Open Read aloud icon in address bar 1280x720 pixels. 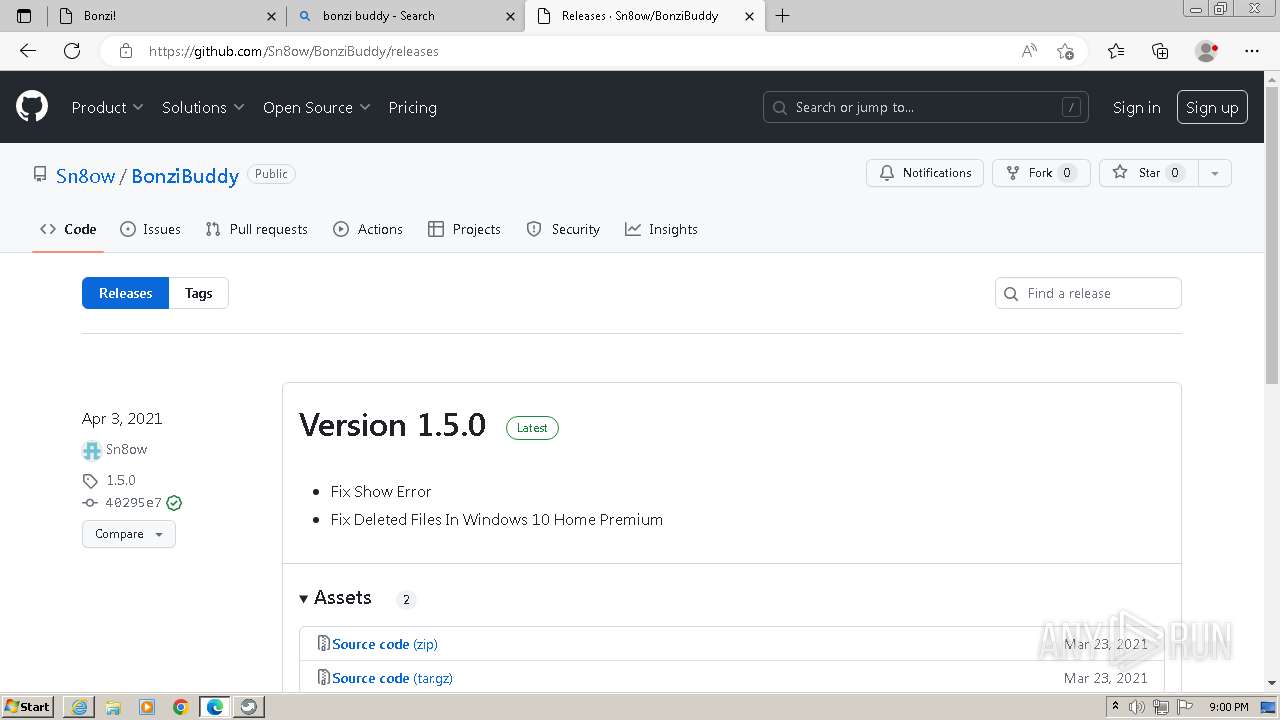tap(1028, 51)
